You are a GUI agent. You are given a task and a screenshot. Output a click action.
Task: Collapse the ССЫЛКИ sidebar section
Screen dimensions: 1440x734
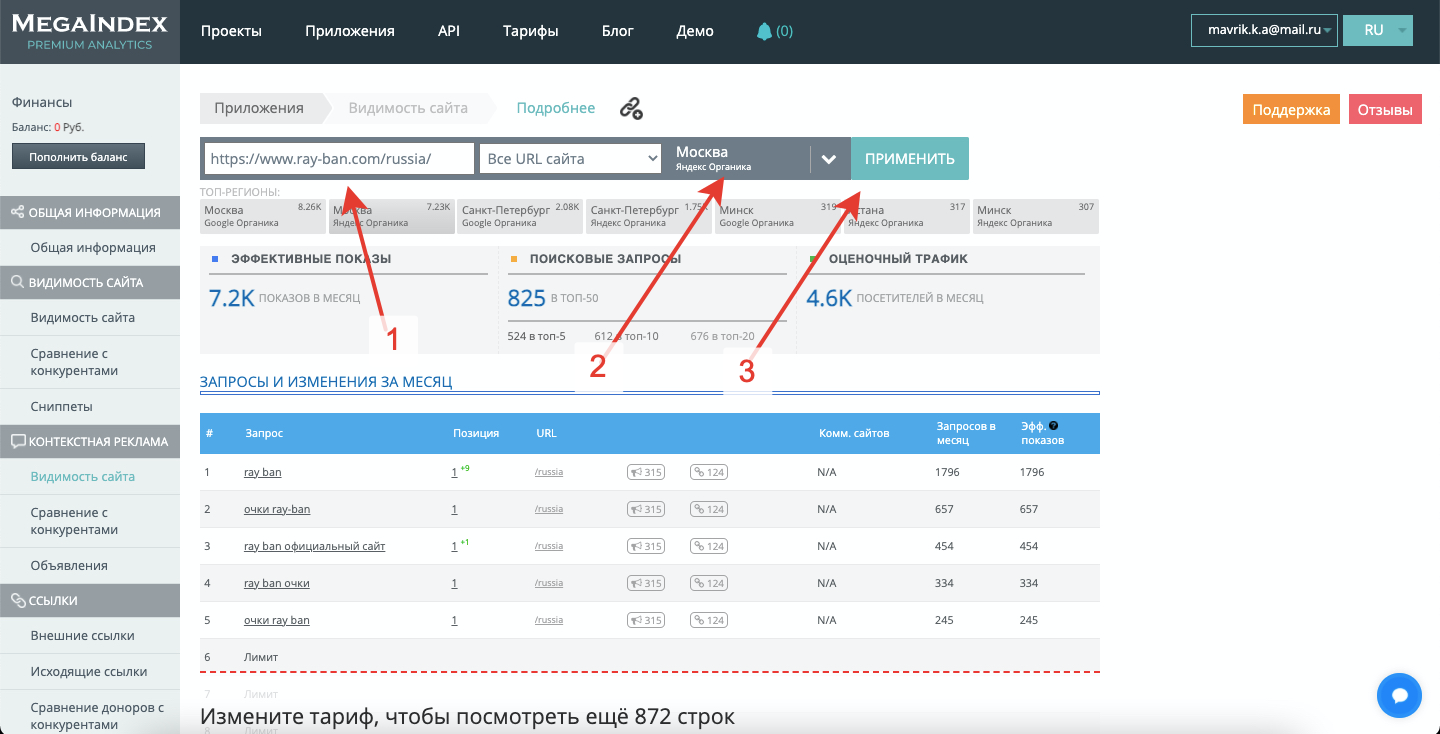tap(90, 600)
